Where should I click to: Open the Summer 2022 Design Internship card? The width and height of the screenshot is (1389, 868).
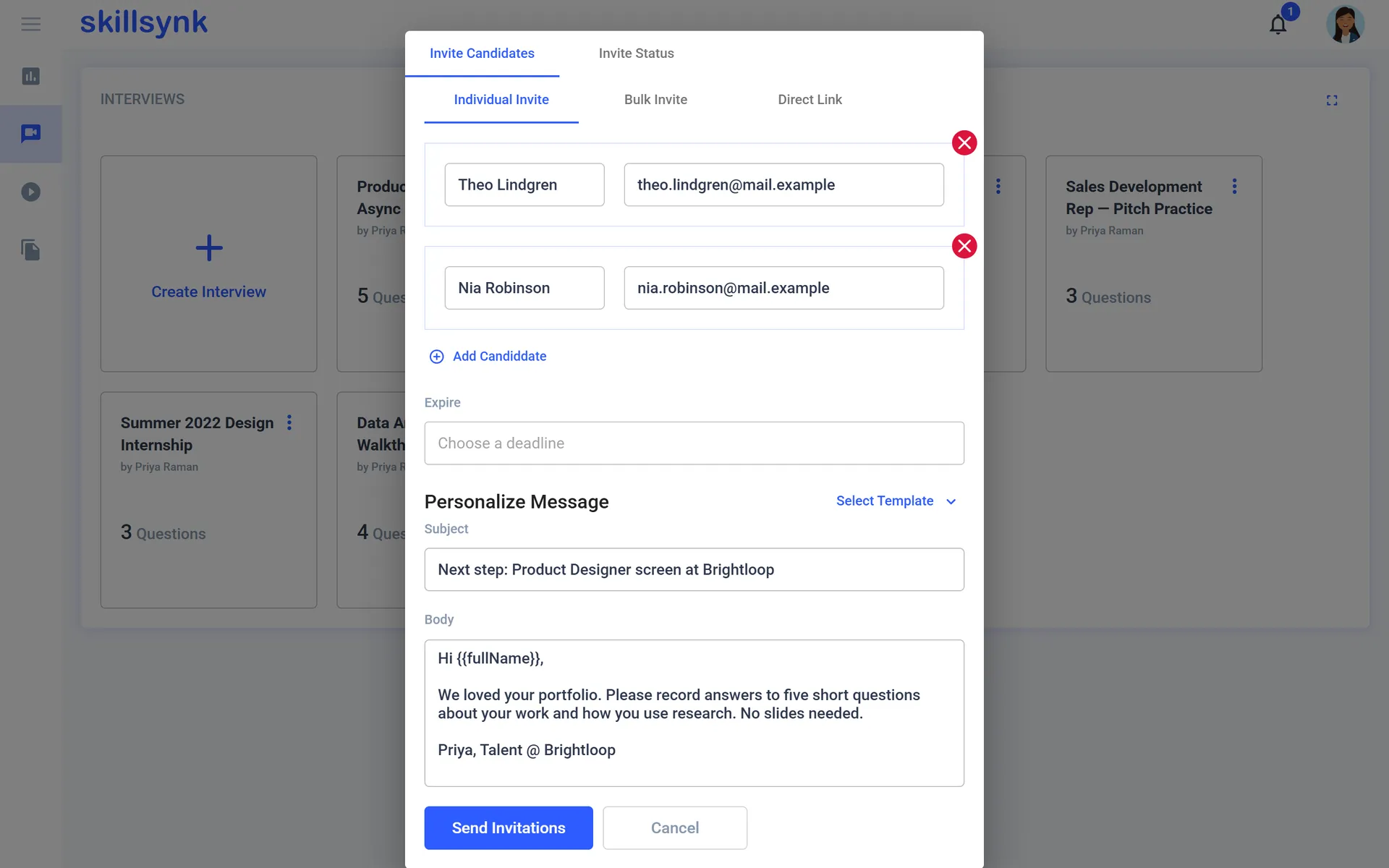click(x=208, y=500)
